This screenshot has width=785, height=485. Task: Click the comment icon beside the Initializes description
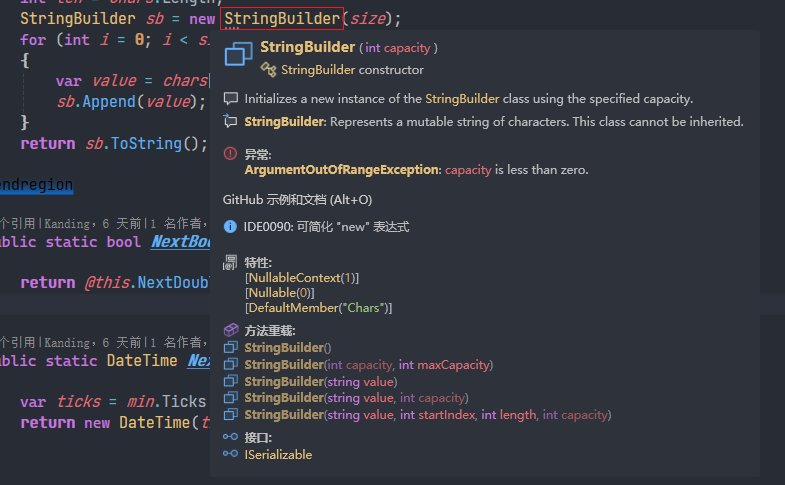coord(231,99)
